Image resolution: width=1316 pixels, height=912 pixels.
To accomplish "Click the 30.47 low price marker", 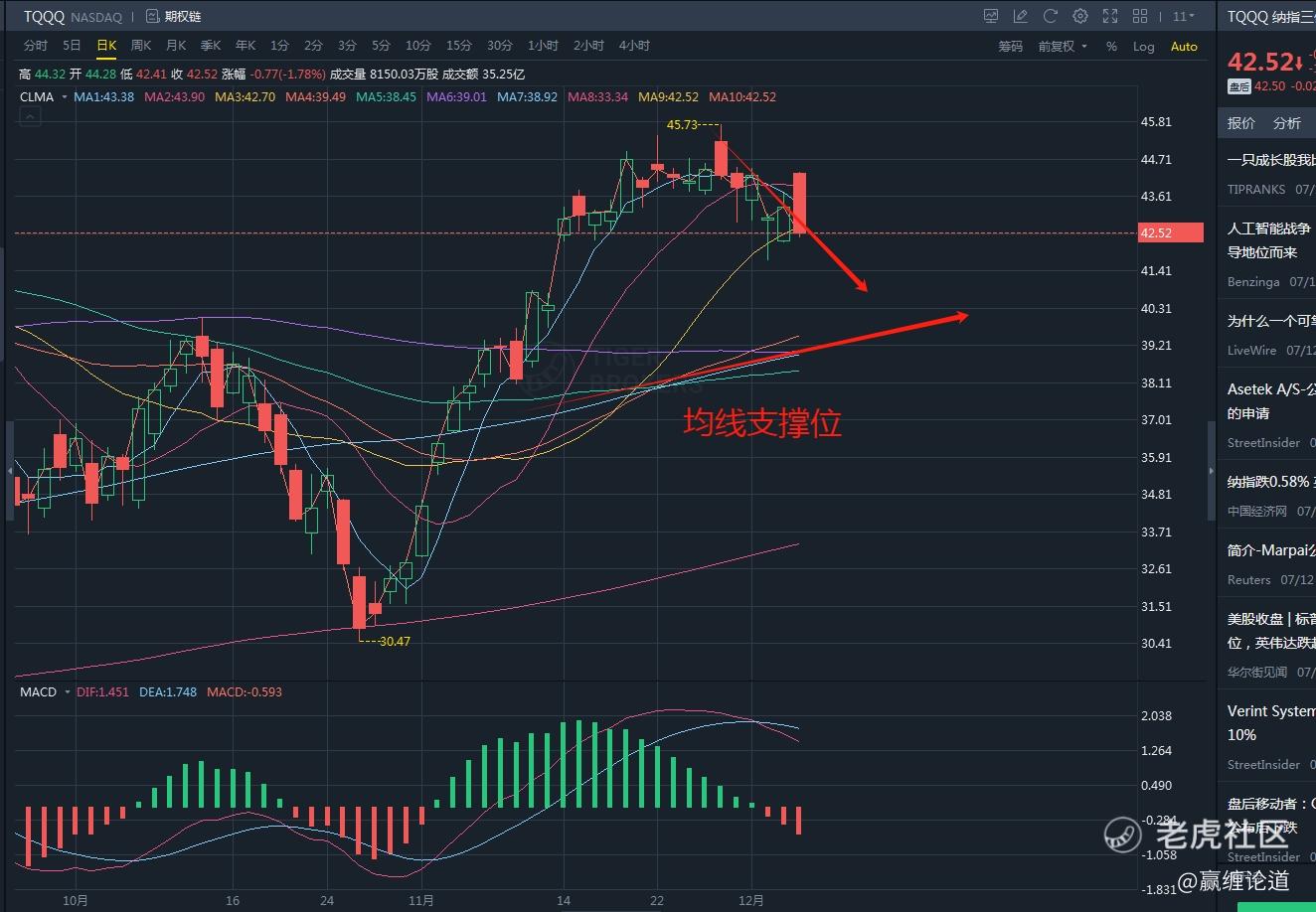I will click(395, 641).
